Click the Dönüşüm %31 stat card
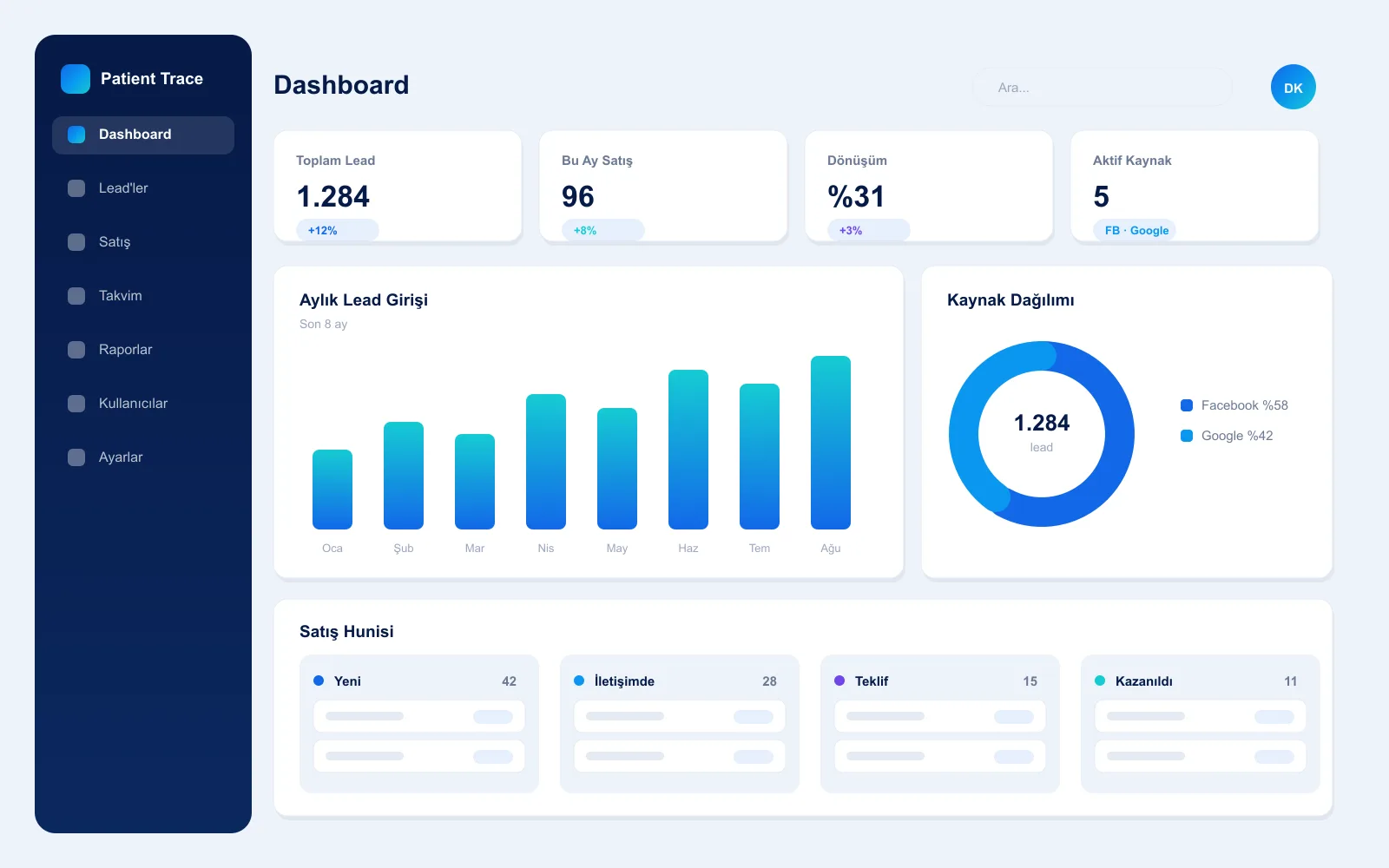The image size is (1389, 868). 929,187
